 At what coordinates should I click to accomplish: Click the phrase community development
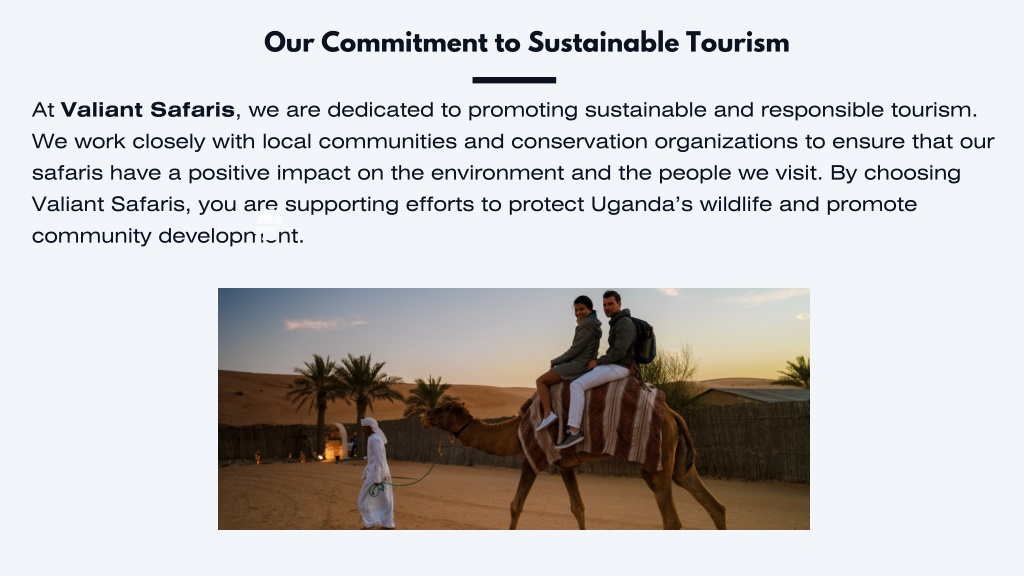click(168, 236)
